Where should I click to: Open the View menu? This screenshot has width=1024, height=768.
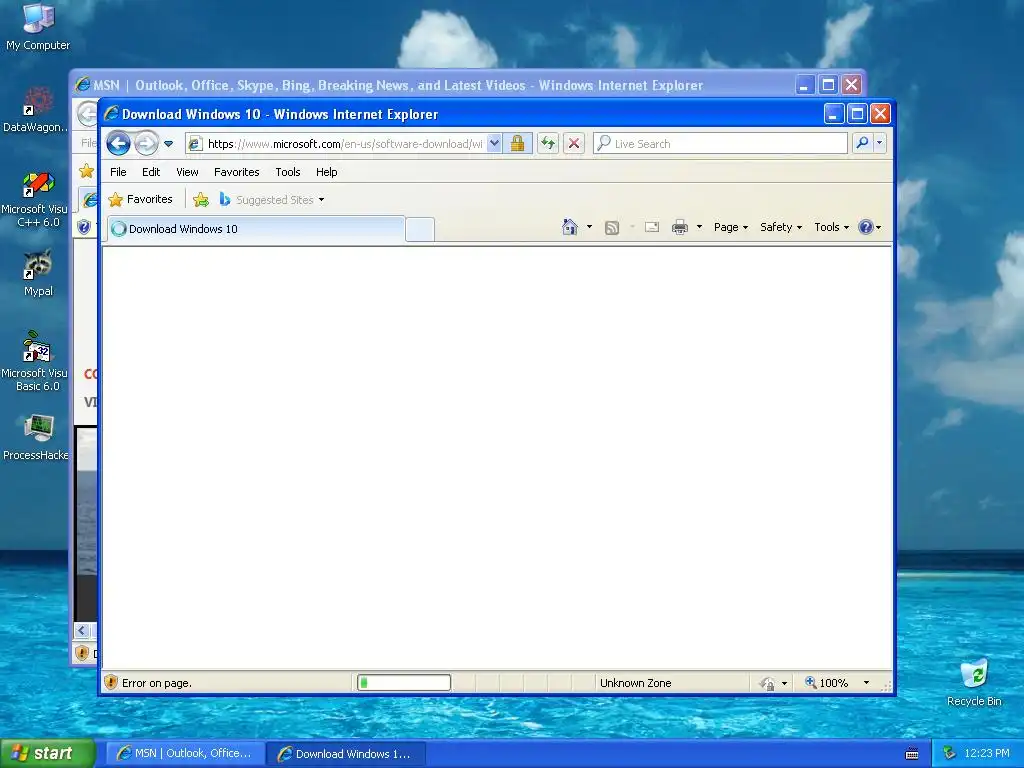(x=187, y=172)
